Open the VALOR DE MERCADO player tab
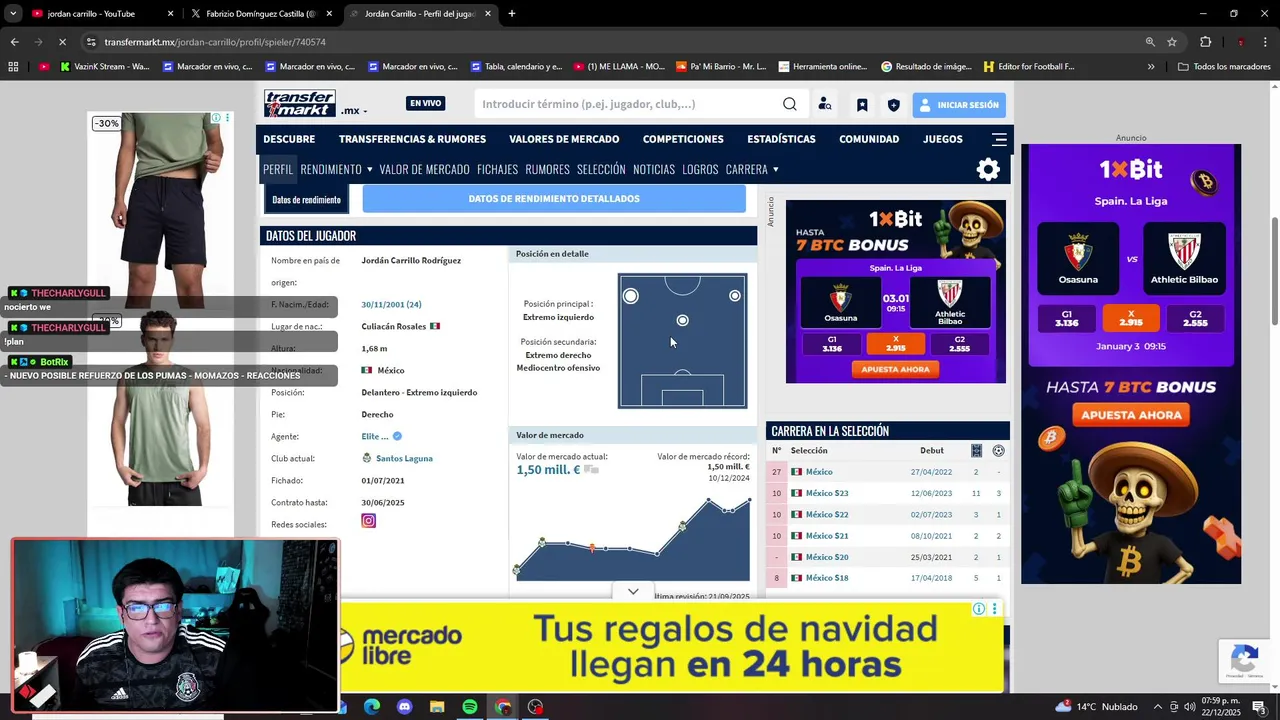The image size is (1280, 720). pos(424,169)
